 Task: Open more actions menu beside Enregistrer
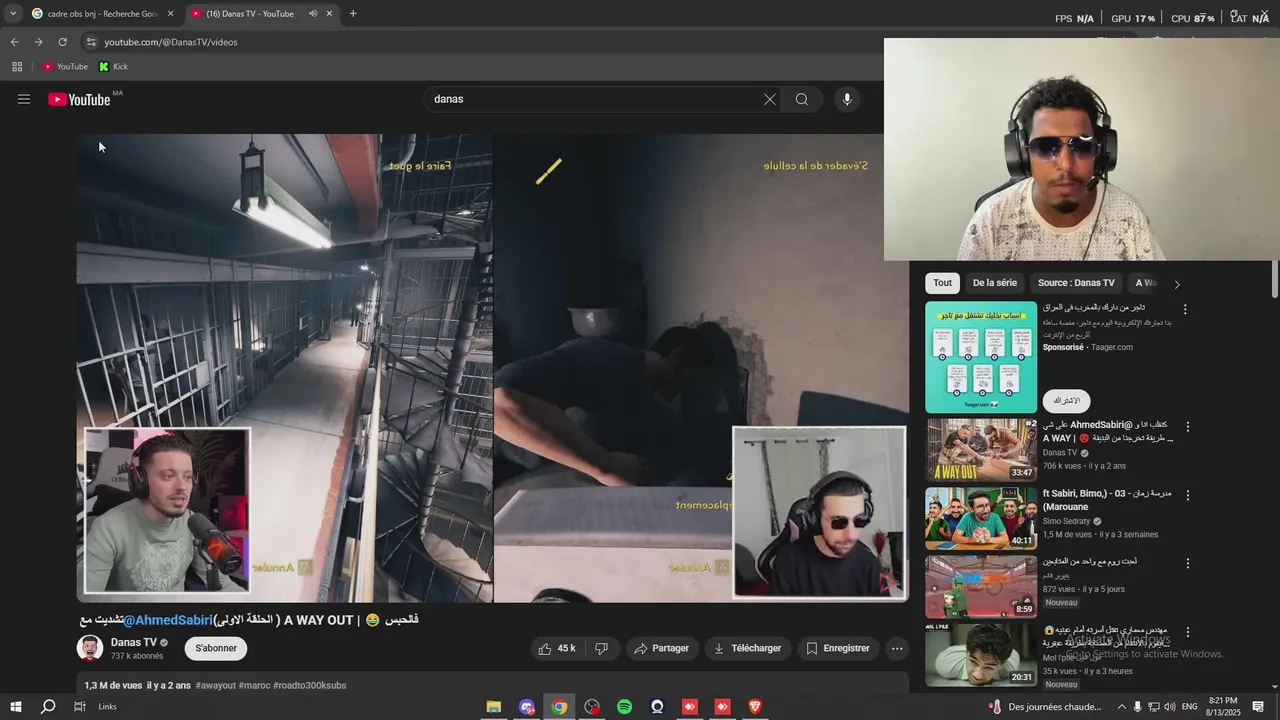[897, 648]
